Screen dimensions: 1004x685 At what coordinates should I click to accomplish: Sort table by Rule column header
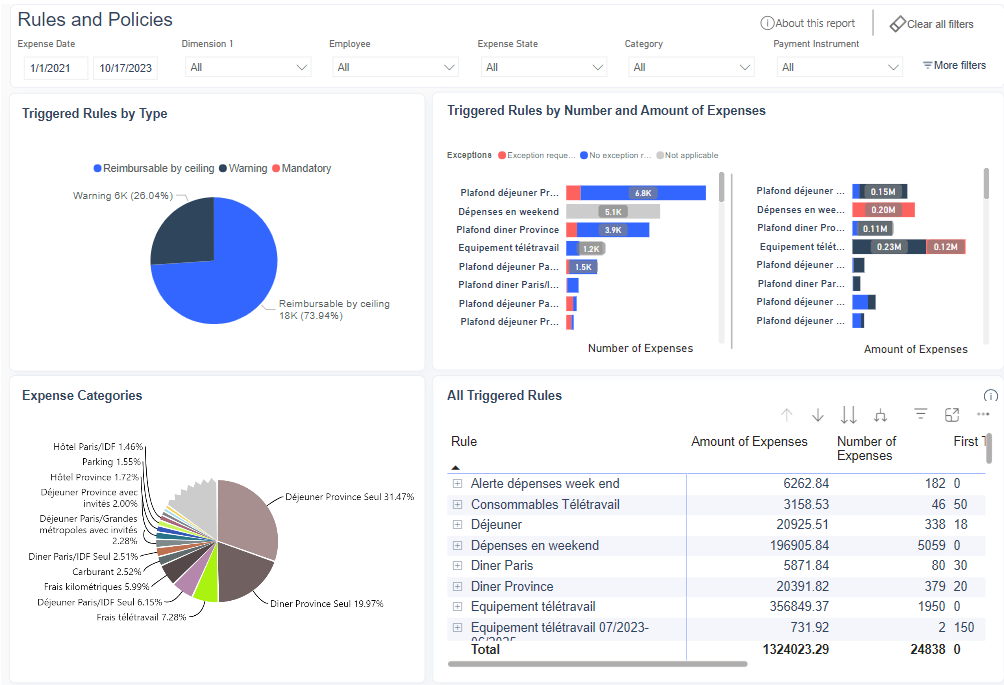pos(464,441)
